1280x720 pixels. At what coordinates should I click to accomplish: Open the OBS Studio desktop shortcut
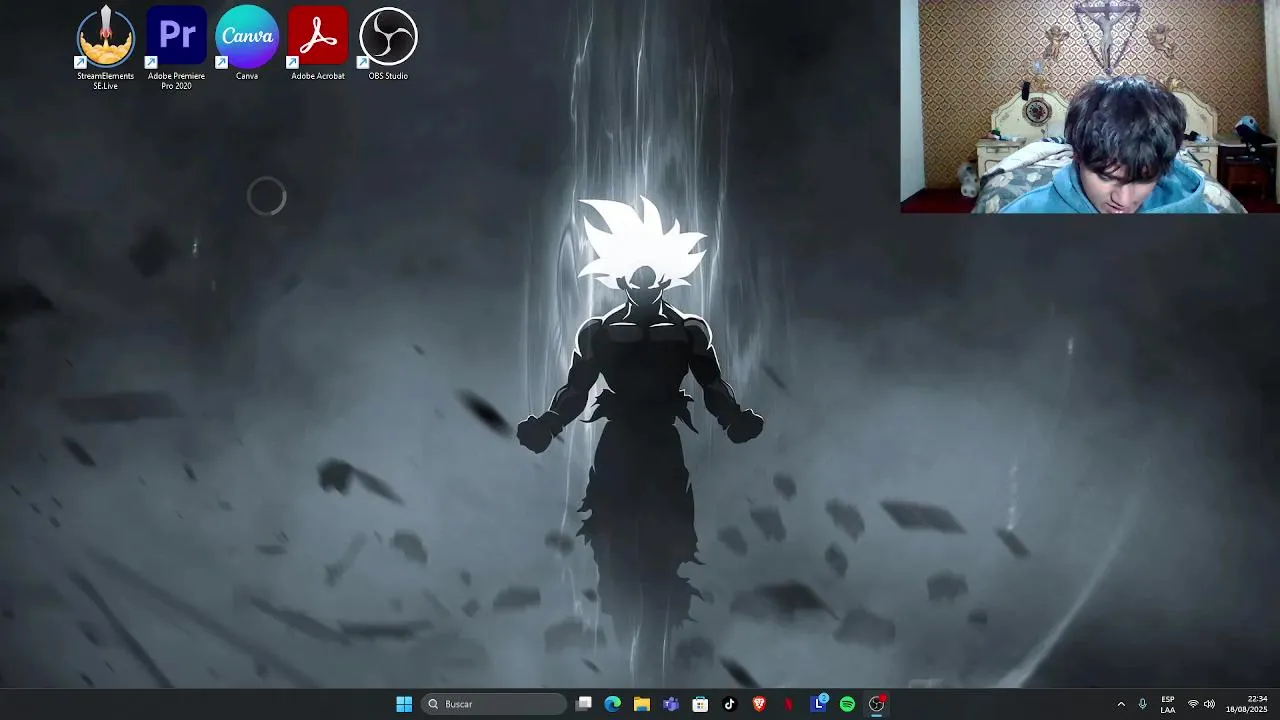[x=388, y=42]
